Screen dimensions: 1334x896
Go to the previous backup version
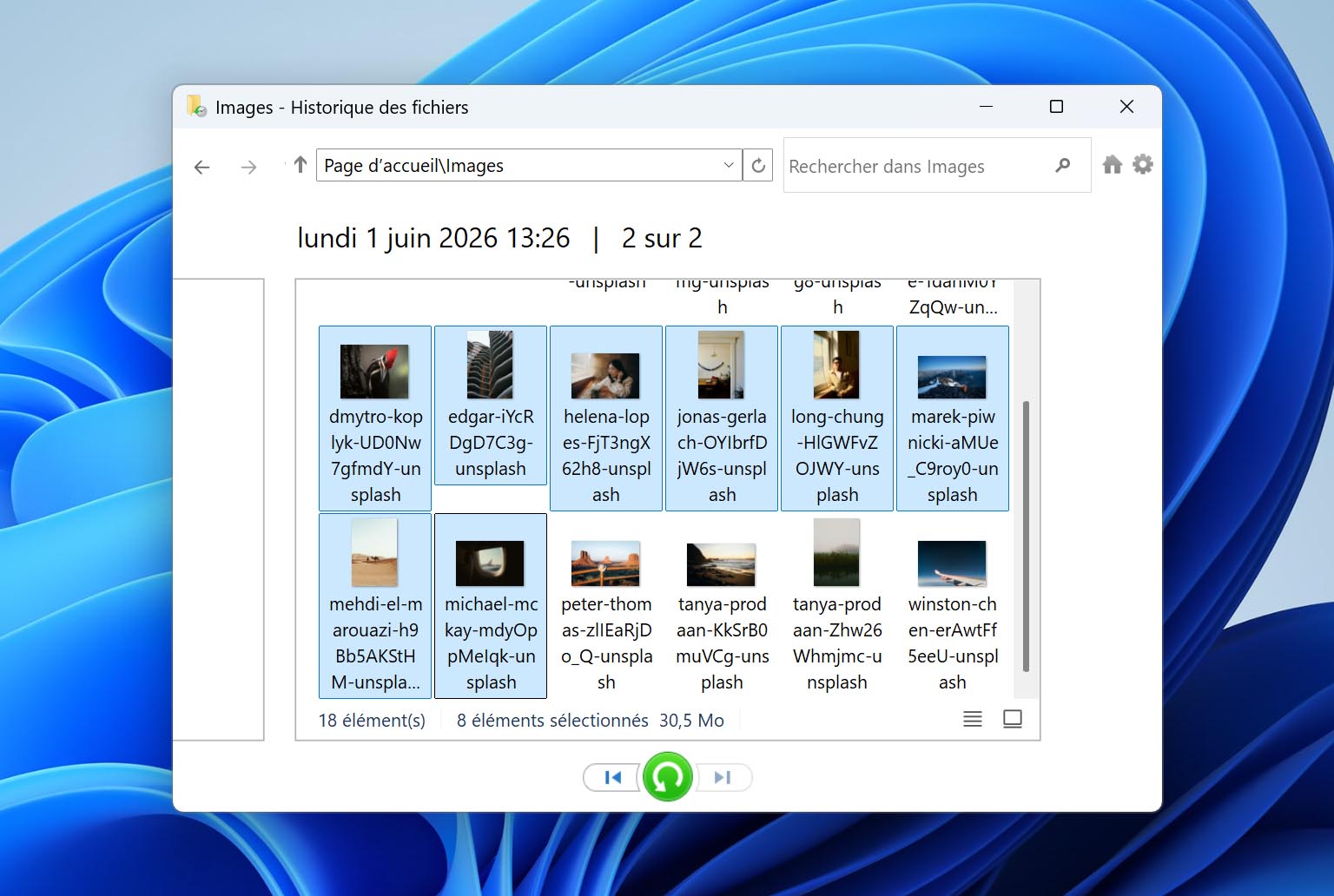(612, 778)
